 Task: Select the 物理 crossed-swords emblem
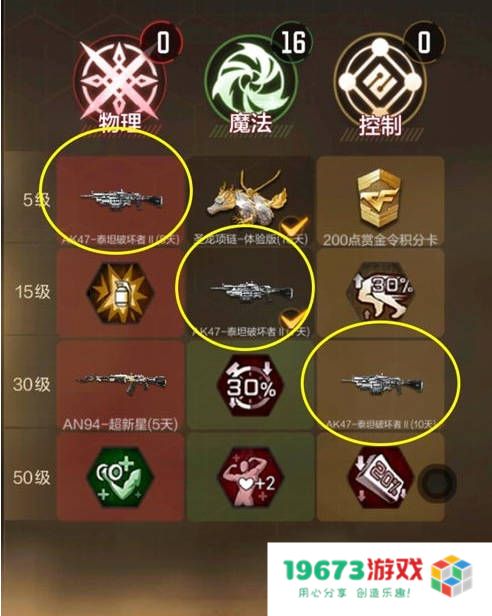(119, 81)
